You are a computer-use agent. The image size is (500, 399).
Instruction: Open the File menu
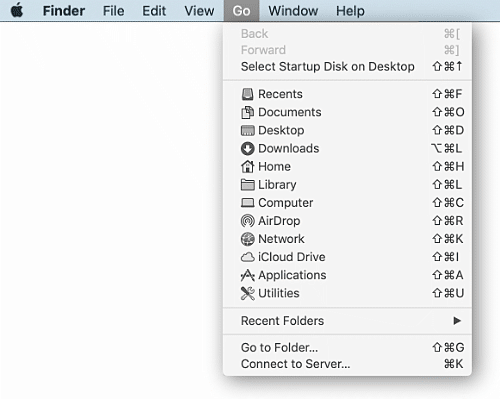[113, 11]
